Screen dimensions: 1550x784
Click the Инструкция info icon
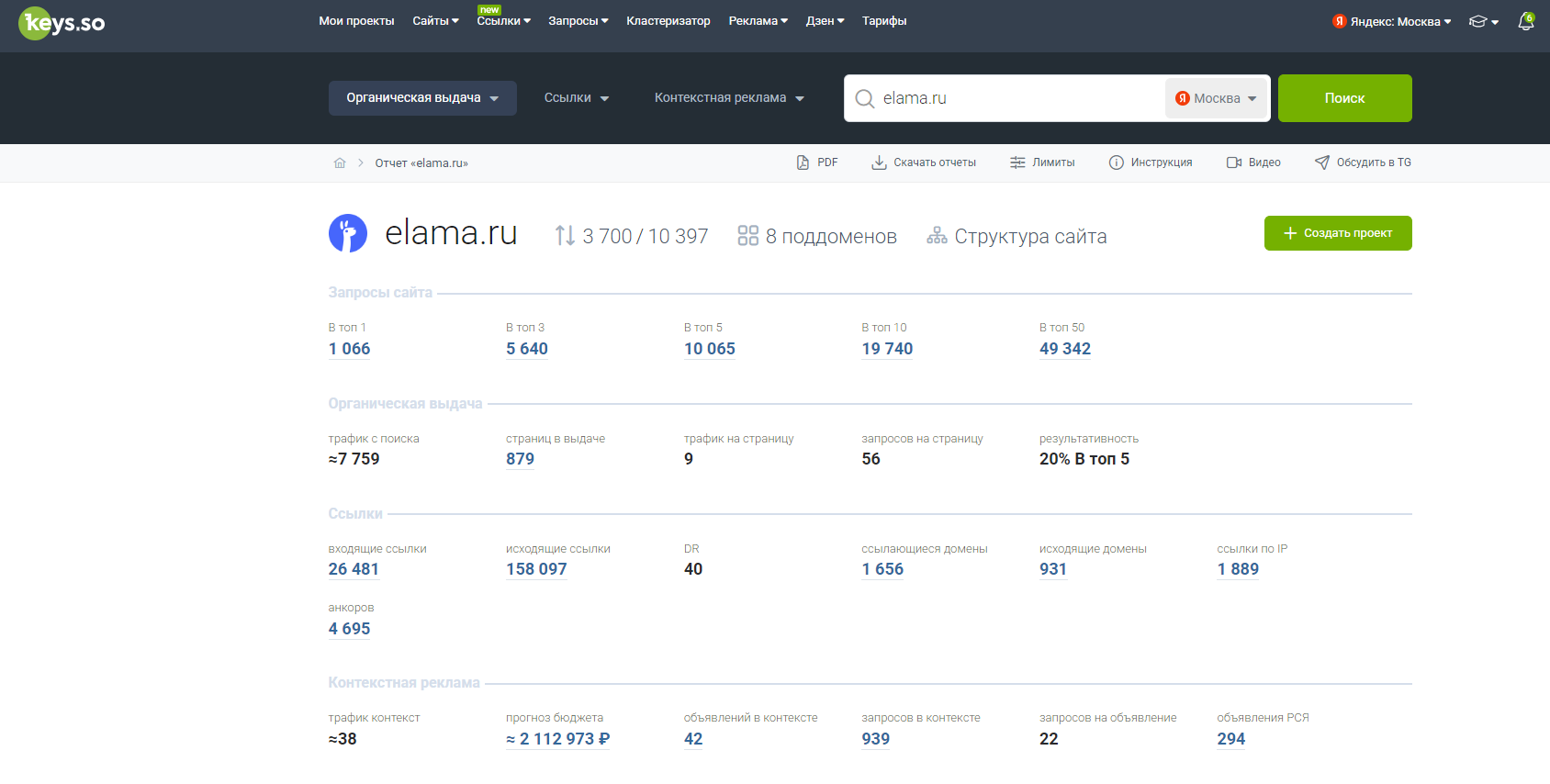pyautogui.click(x=1117, y=162)
